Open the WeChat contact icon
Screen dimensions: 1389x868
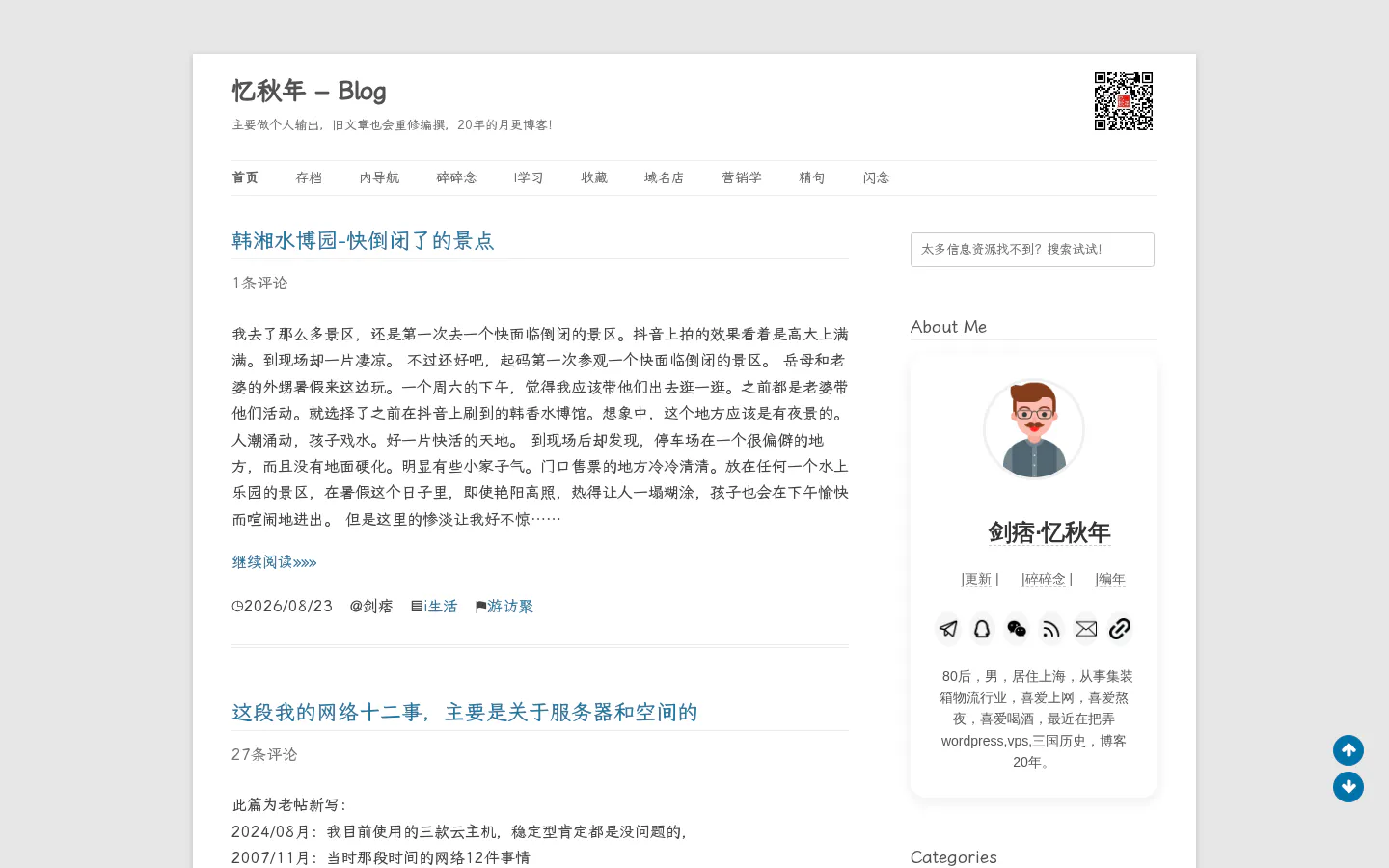tap(1017, 629)
